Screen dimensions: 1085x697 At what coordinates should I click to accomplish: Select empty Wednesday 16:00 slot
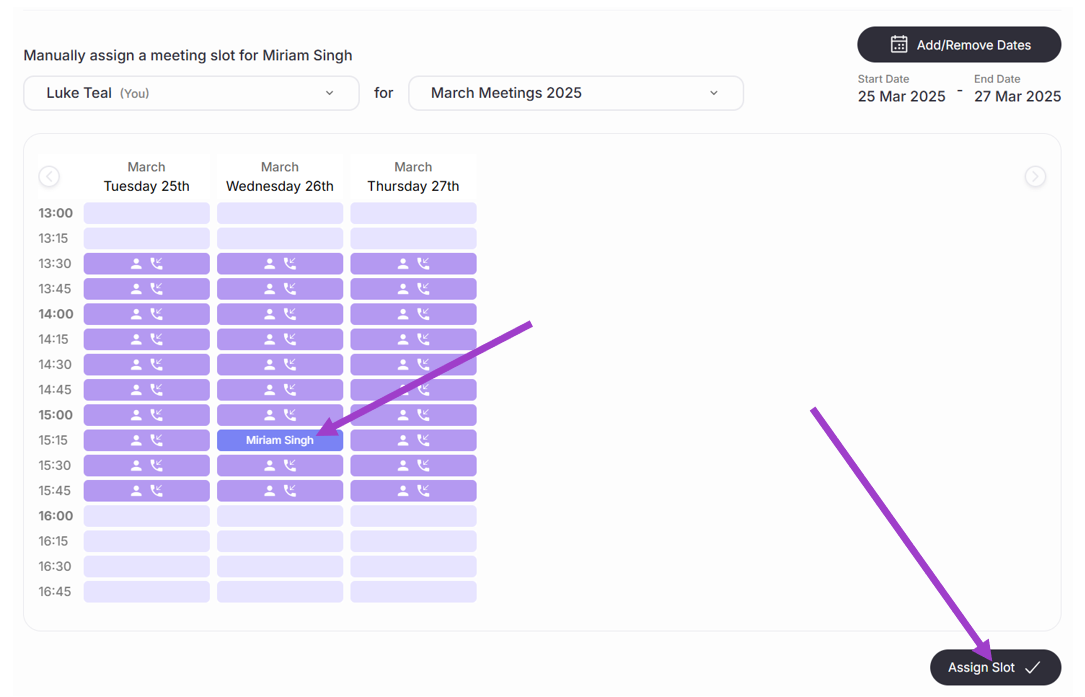coord(280,516)
